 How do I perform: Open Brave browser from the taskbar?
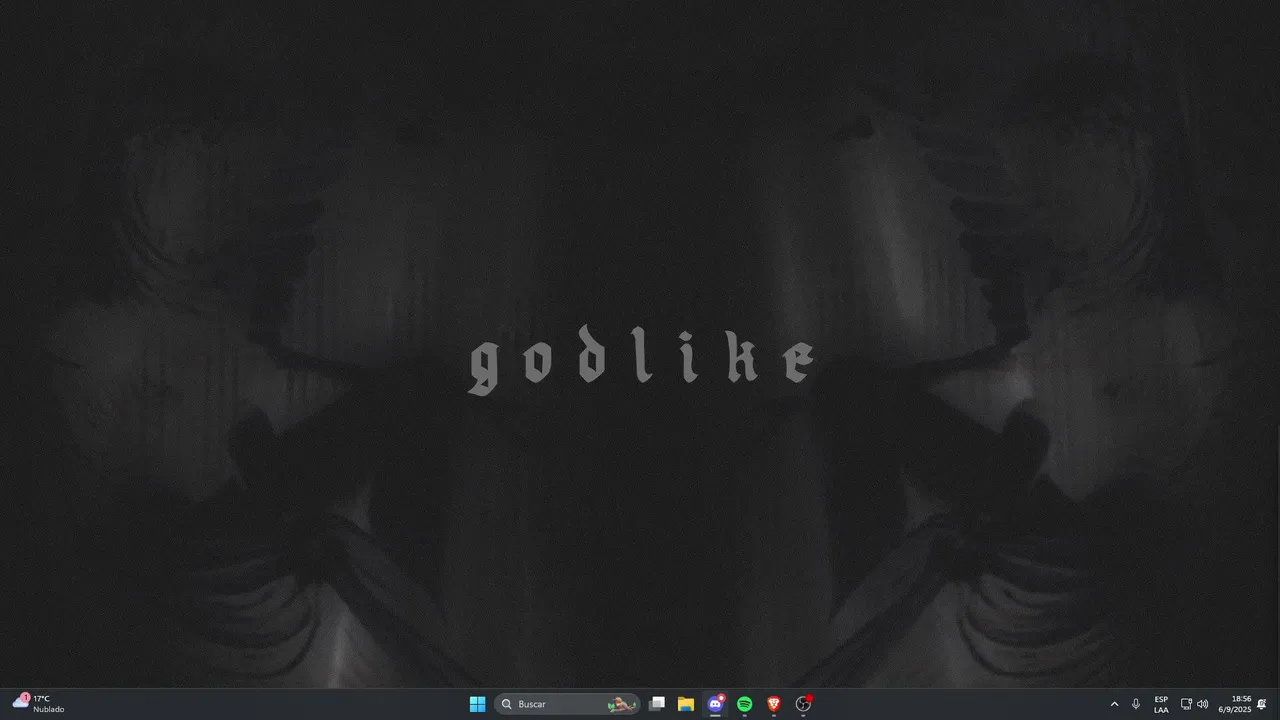(x=773, y=704)
